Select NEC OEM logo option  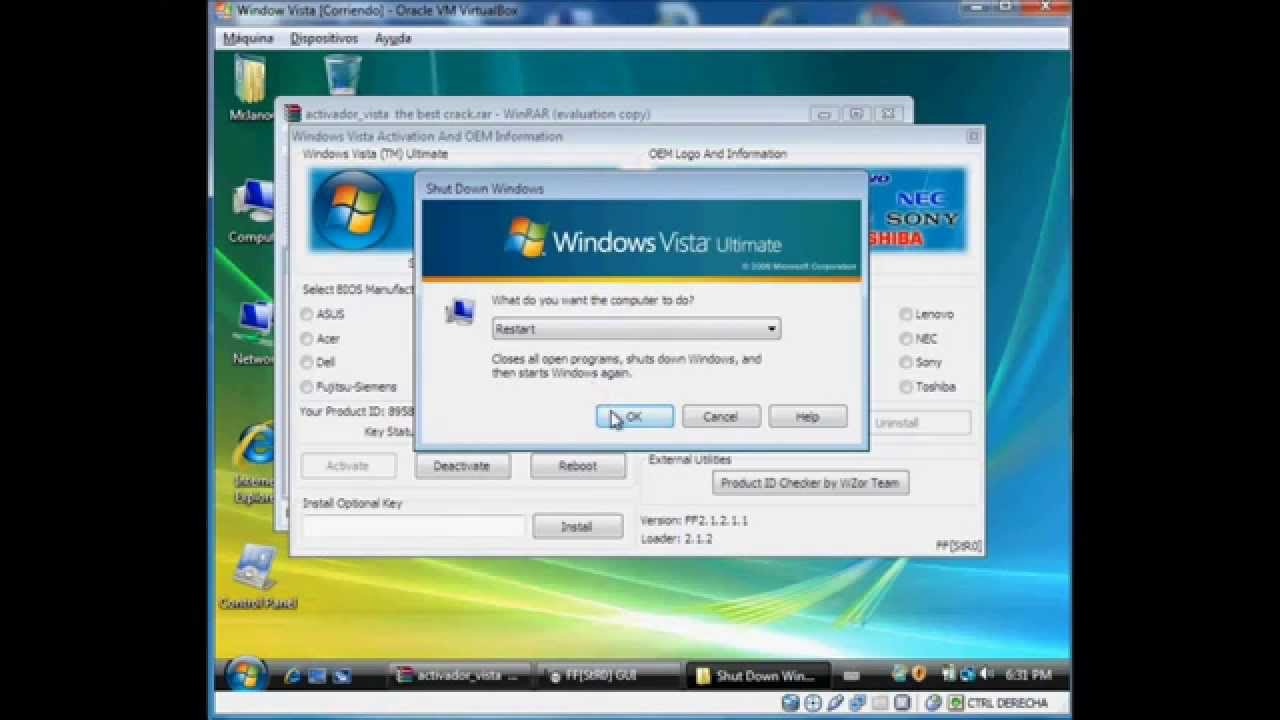pos(918,338)
